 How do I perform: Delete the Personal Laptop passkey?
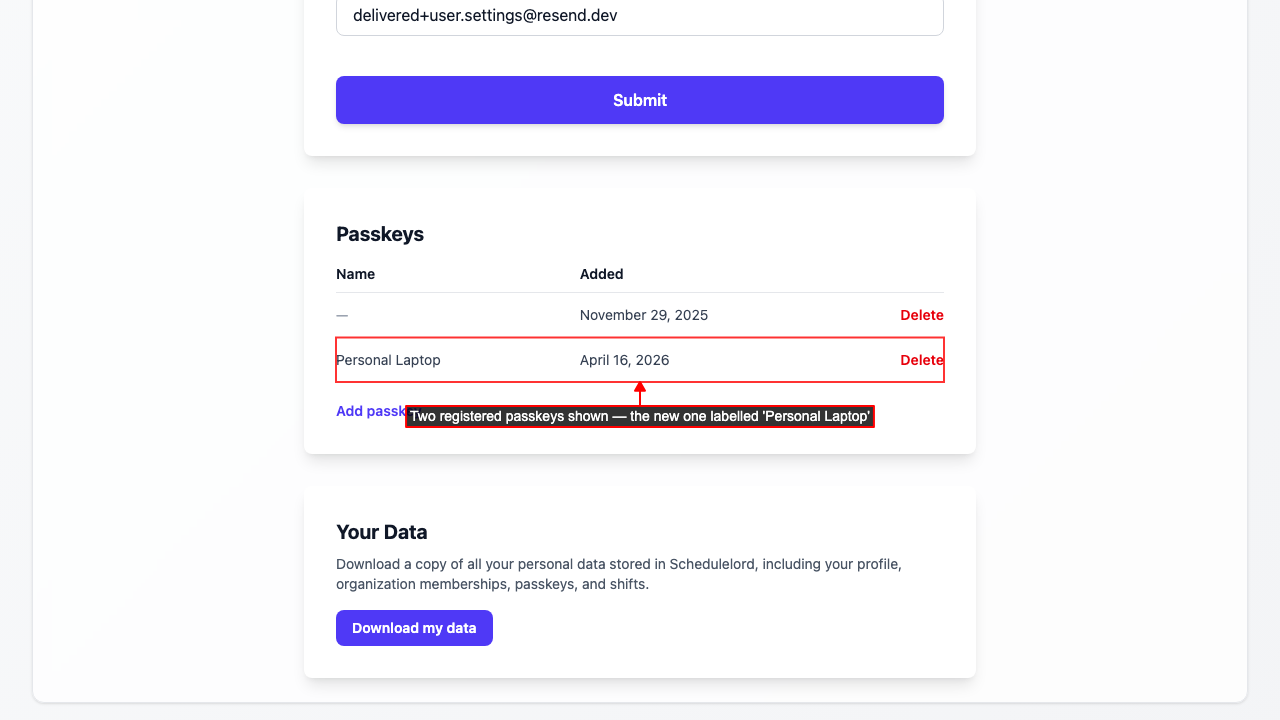pos(921,360)
